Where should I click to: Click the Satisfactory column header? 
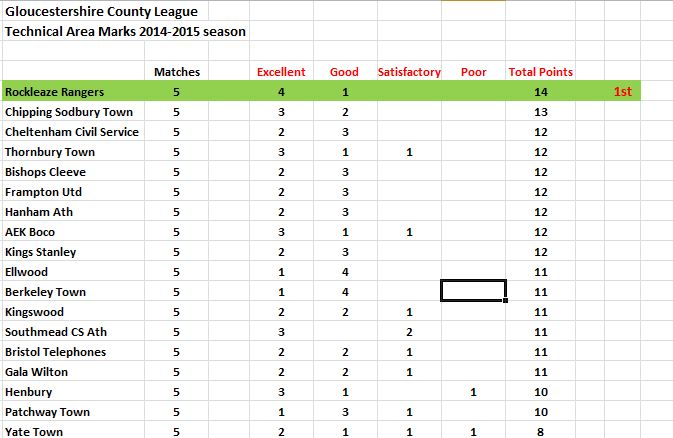(409, 72)
